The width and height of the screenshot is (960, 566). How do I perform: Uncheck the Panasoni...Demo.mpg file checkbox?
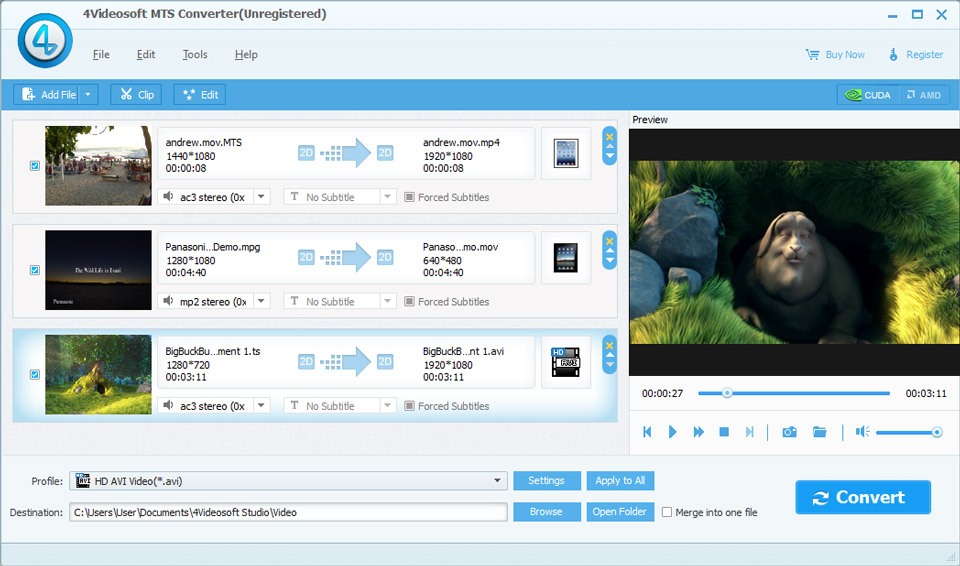[35, 270]
